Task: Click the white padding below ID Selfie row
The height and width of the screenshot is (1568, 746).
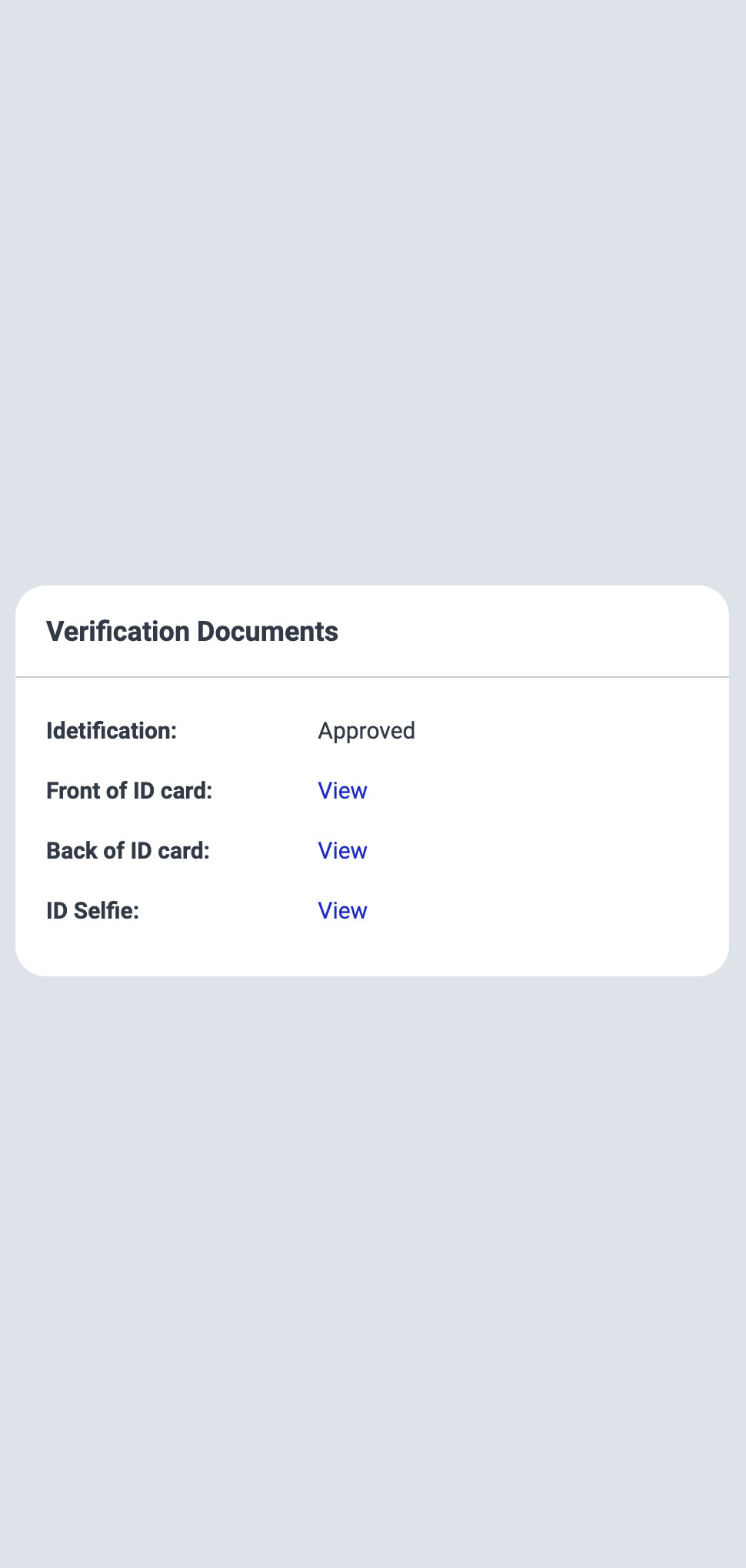Action: [372, 952]
